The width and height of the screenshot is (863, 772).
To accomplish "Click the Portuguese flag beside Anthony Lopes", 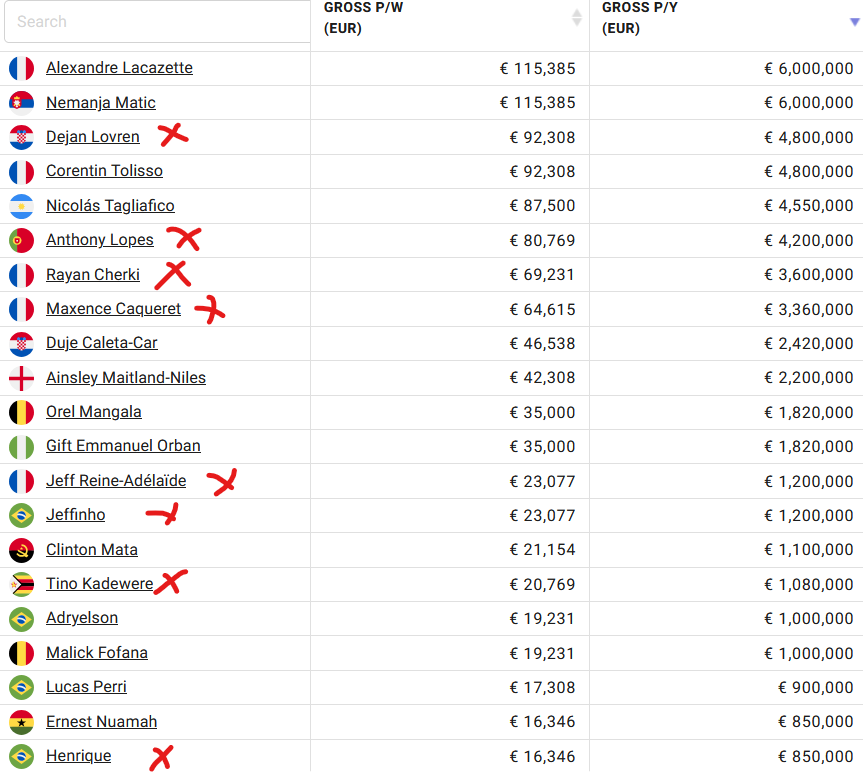I will pyautogui.click(x=21, y=240).
